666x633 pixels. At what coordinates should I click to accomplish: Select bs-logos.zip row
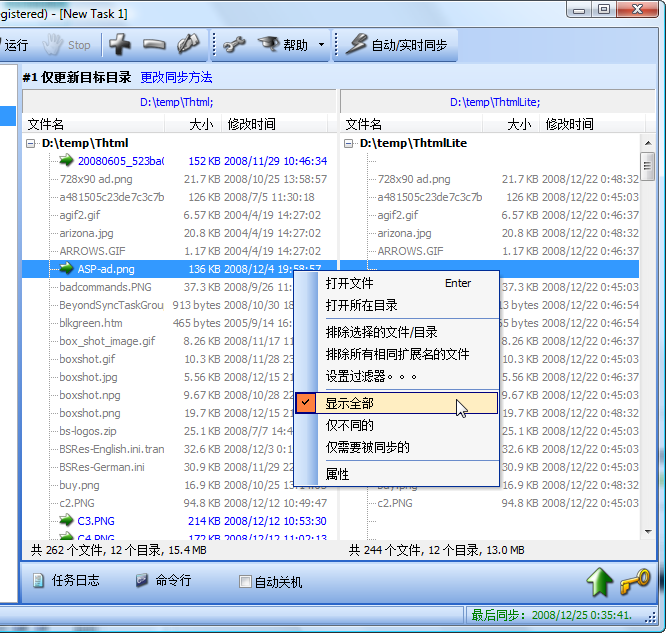click(x=87, y=431)
